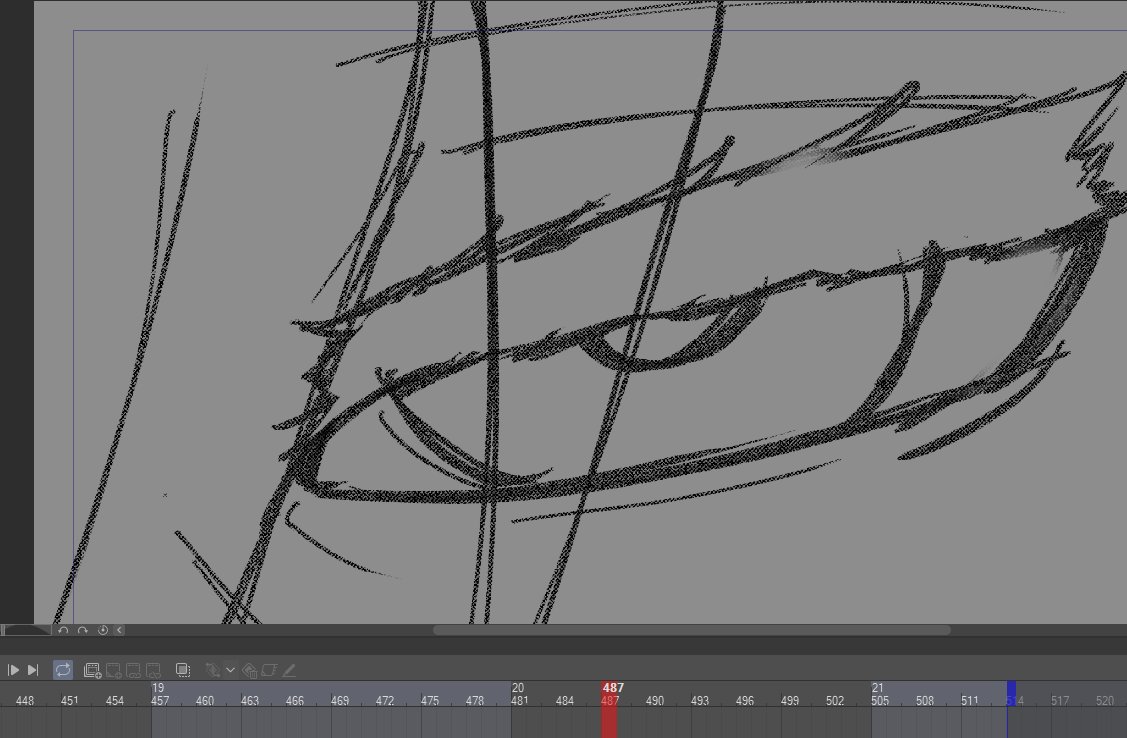Select frame 448 on the ruler
This screenshot has height=738, width=1127.
(24, 701)
